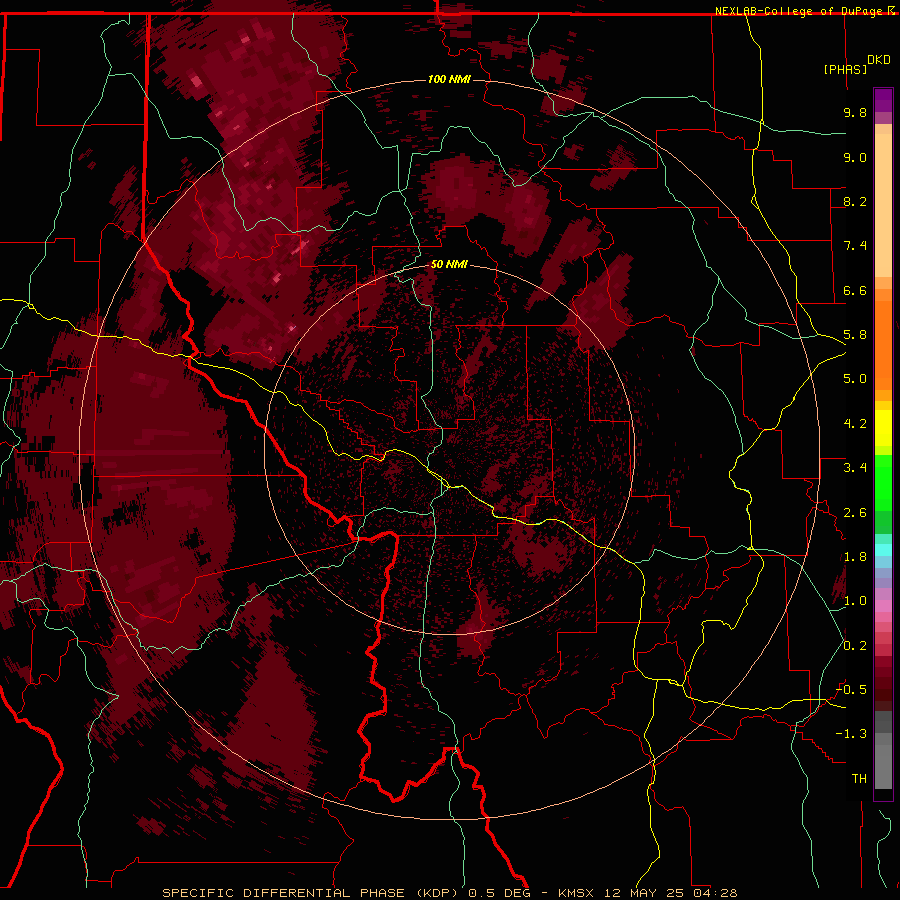This screenshot has width=900, height=900.
Task: Click the 0.2 color scale value
Action: [x=855, y=645]
